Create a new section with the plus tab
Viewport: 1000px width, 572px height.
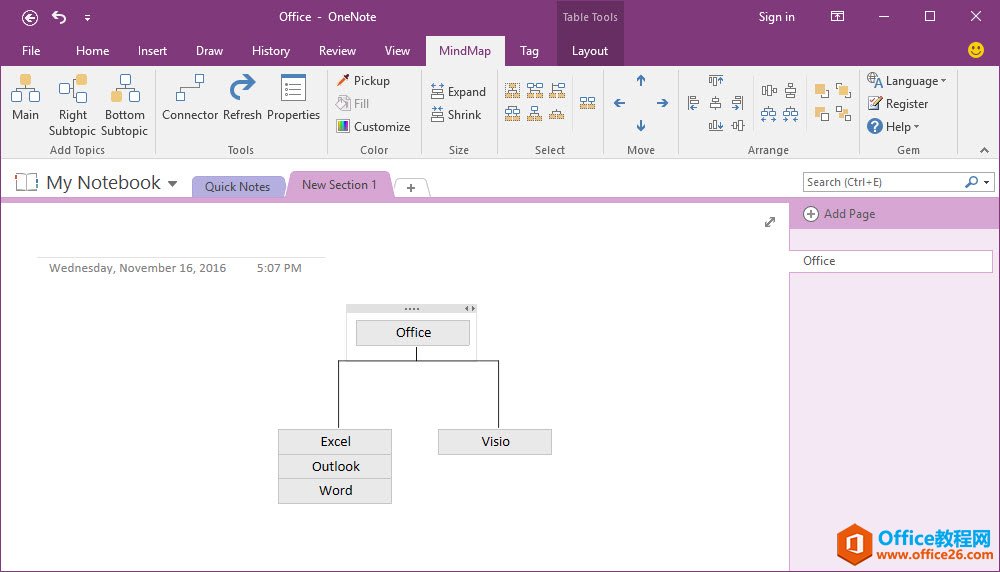pos(411,187)
